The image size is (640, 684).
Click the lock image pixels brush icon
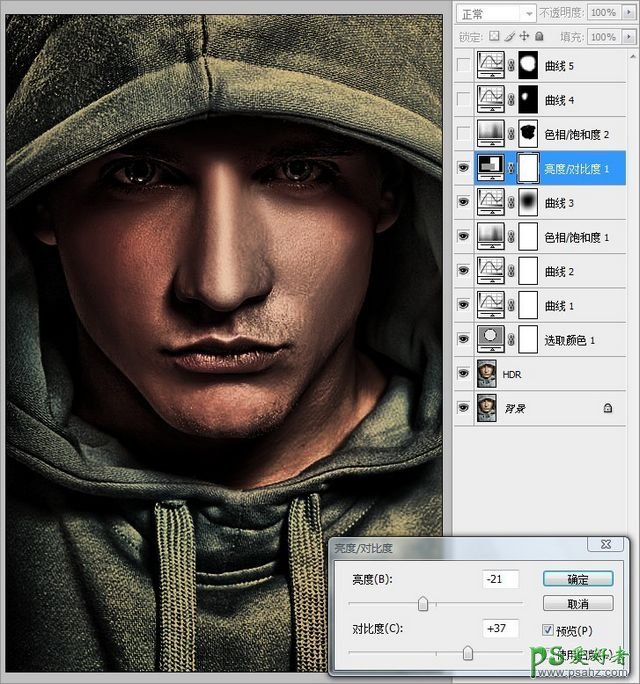click(x=510, y=37)
